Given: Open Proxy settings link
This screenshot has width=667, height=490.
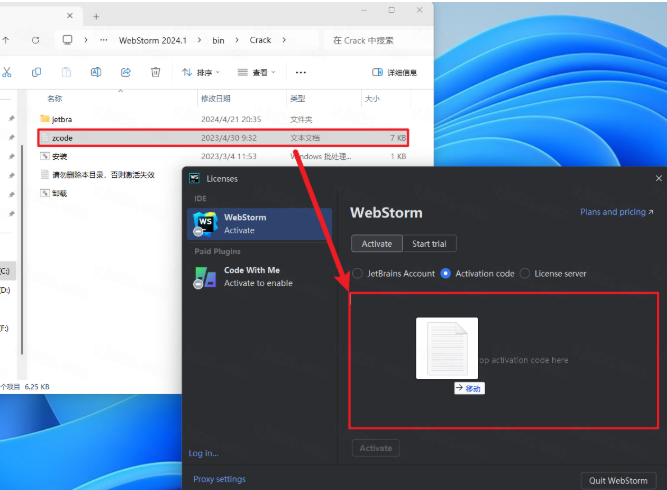Looking at the screenshot, I should click(x=219, y=479).
